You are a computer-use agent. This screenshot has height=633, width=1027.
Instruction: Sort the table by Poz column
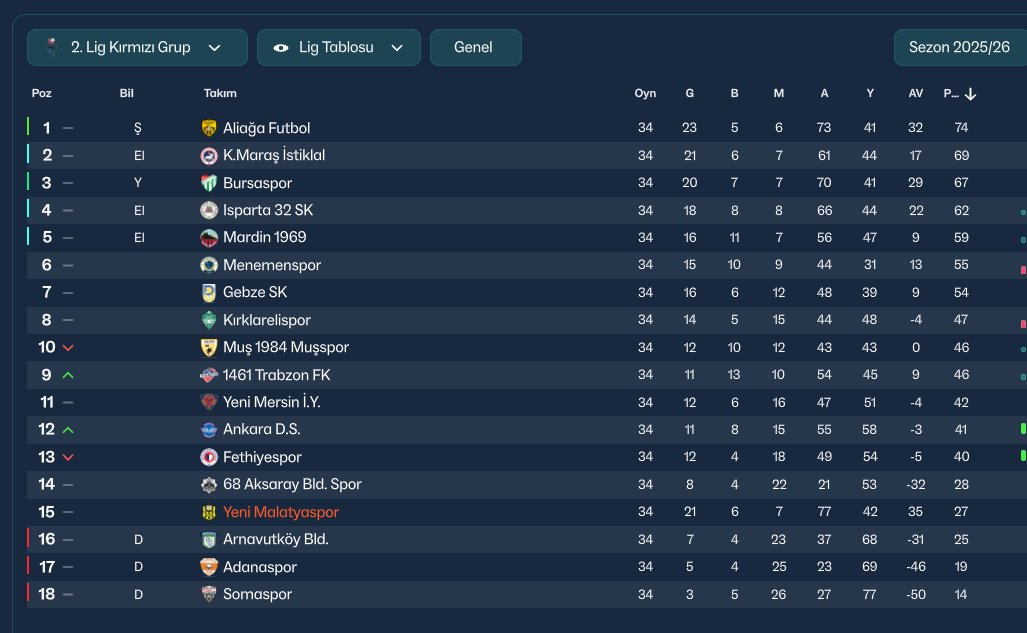[x=42, y=94]
